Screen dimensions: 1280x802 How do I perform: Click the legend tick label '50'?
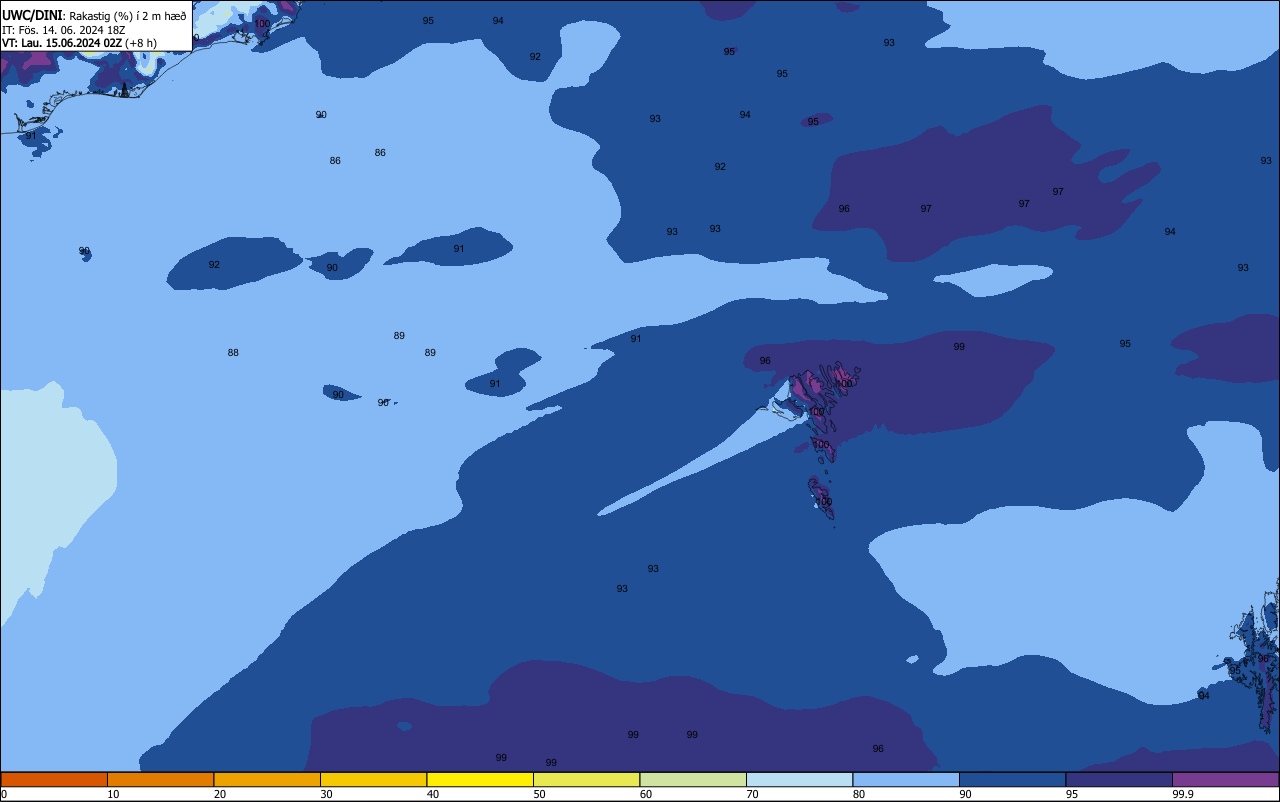pyautogui.click(x=539, y=794)
